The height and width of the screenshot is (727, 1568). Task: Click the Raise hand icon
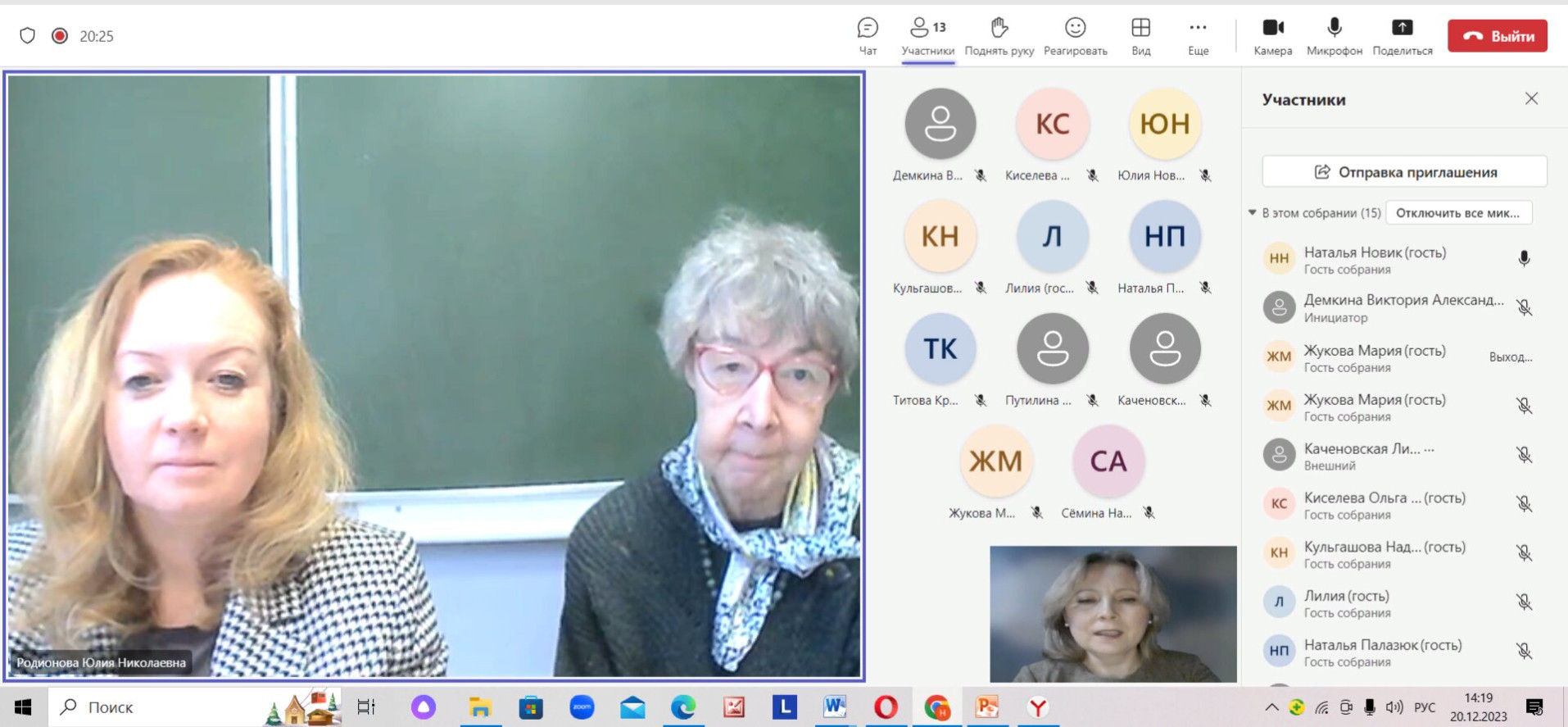click(999, 36)
